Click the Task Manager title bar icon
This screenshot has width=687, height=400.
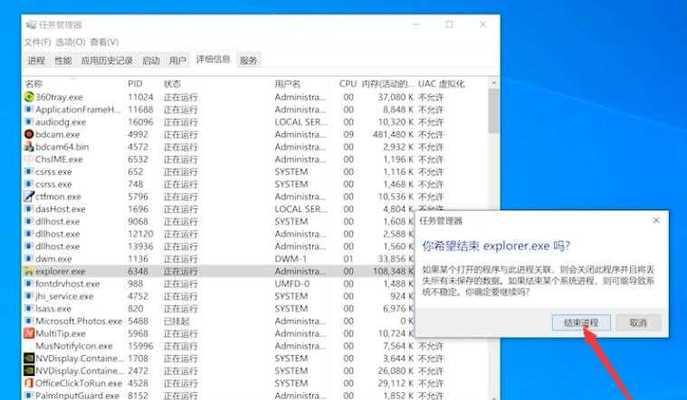[31, 25]
